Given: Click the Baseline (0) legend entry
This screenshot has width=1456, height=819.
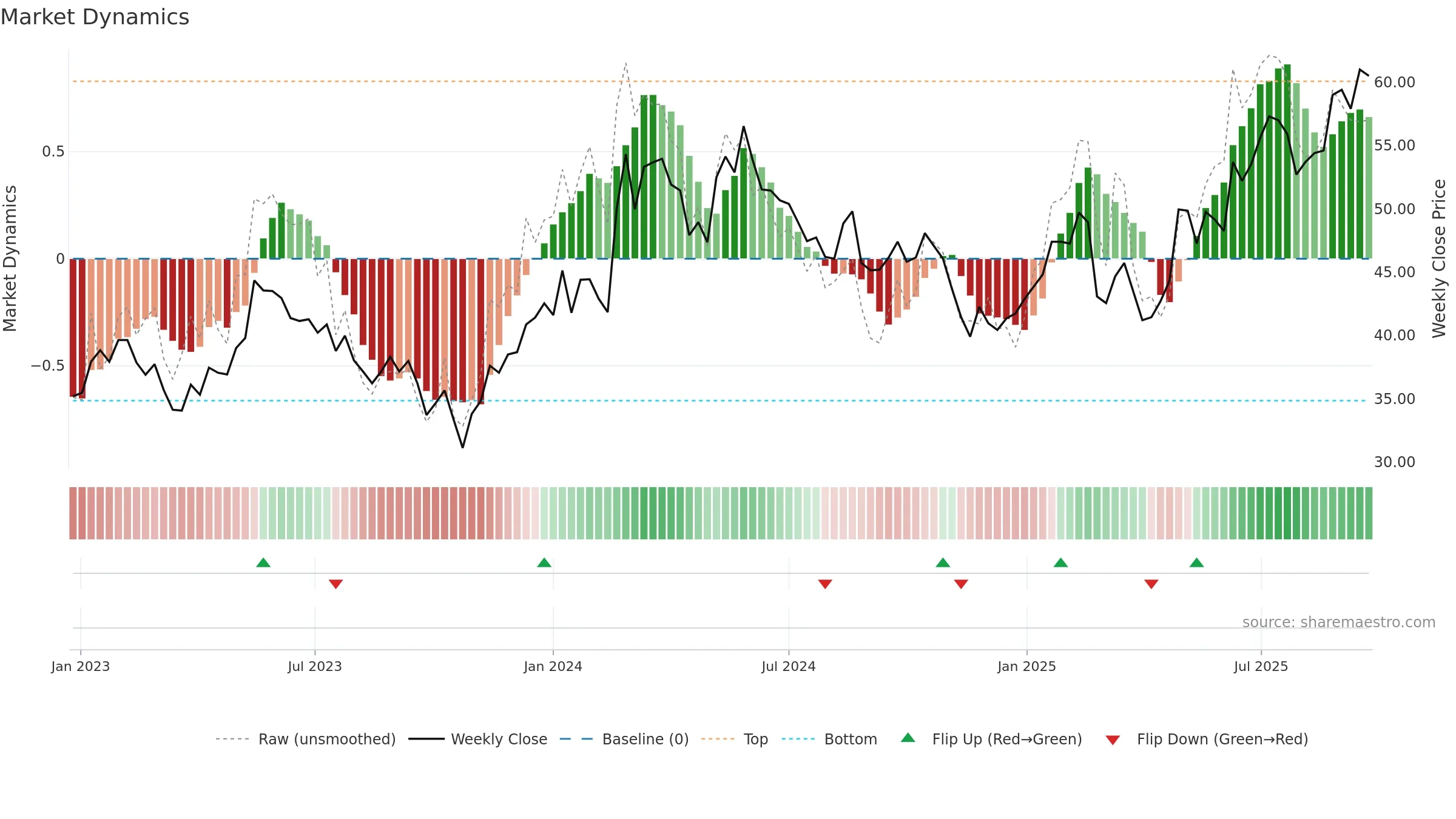Looking at the screenshot, I should tap(624, 739).
